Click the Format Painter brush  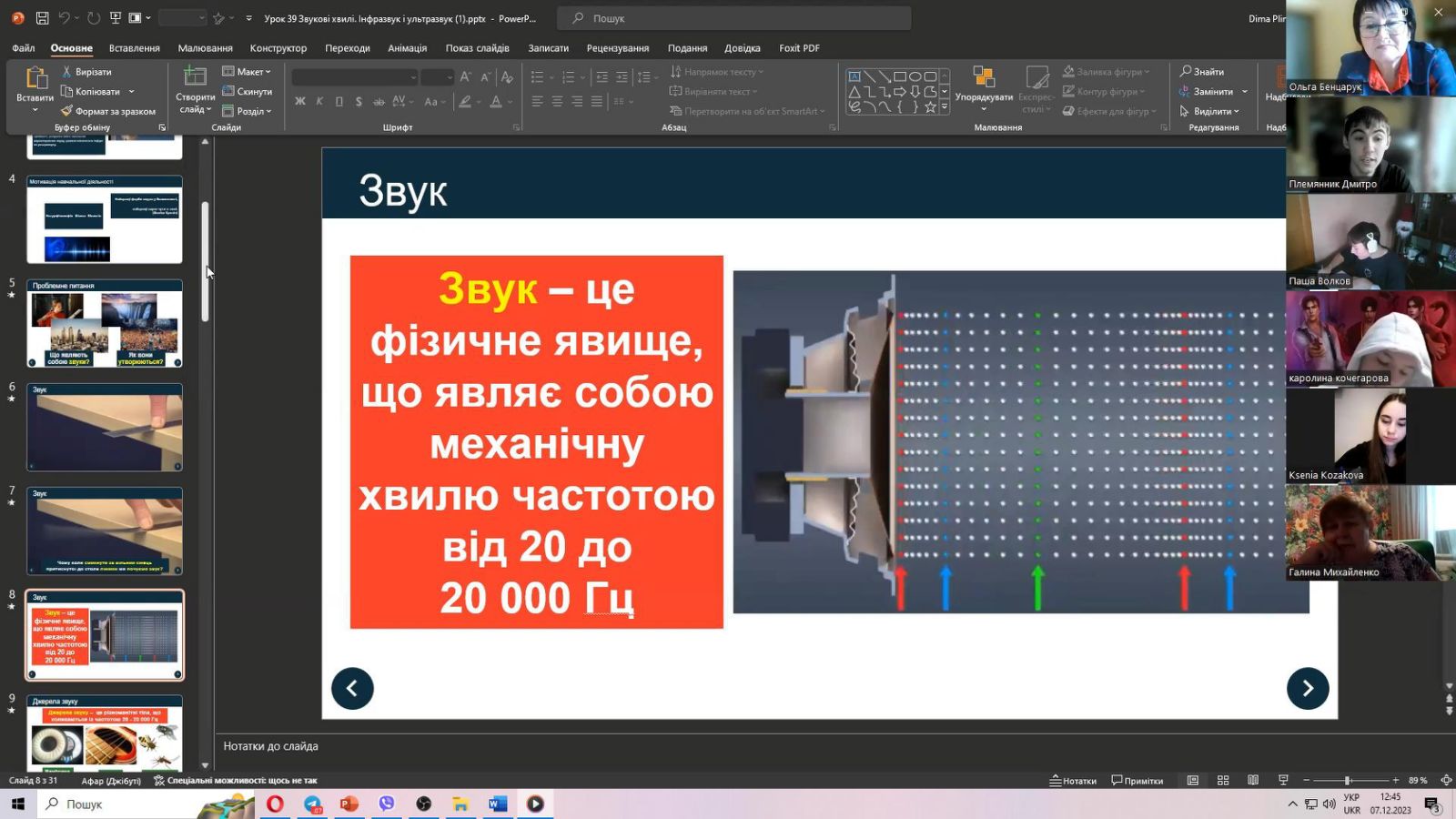[66, 111]
